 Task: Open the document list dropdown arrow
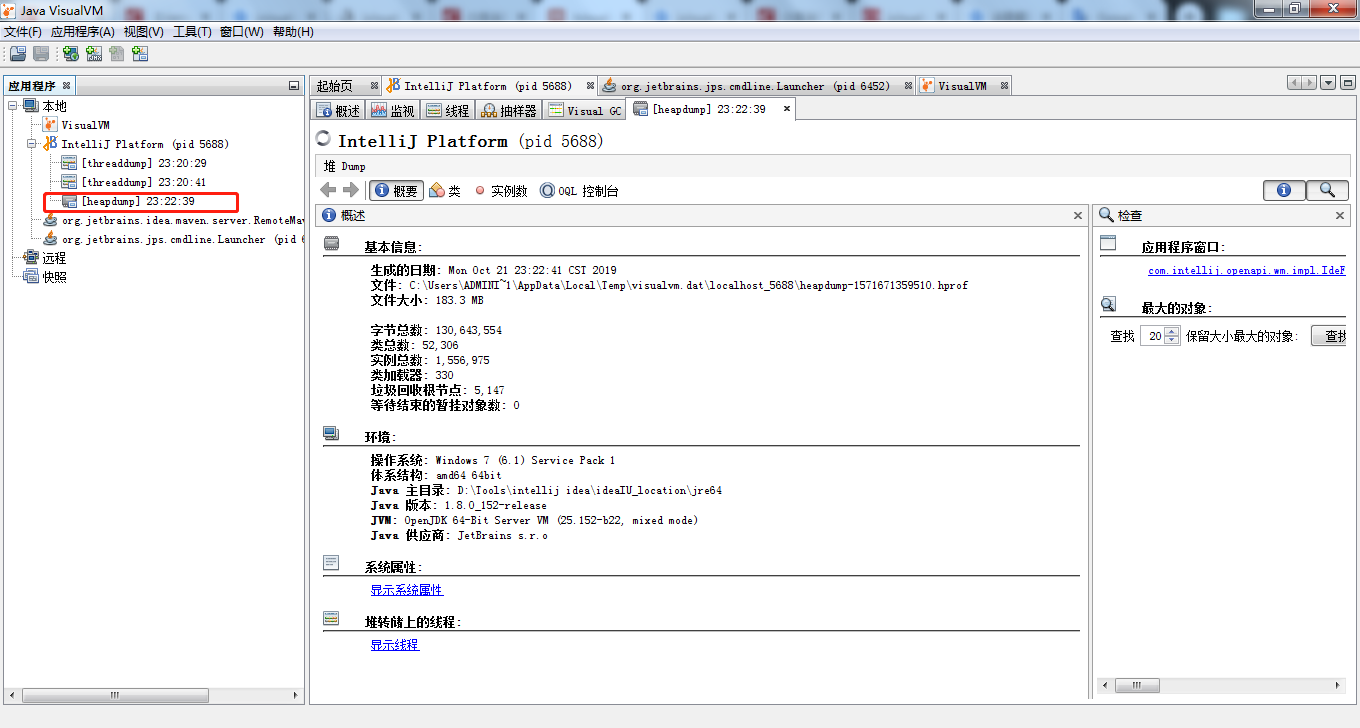coord(1328,83)
